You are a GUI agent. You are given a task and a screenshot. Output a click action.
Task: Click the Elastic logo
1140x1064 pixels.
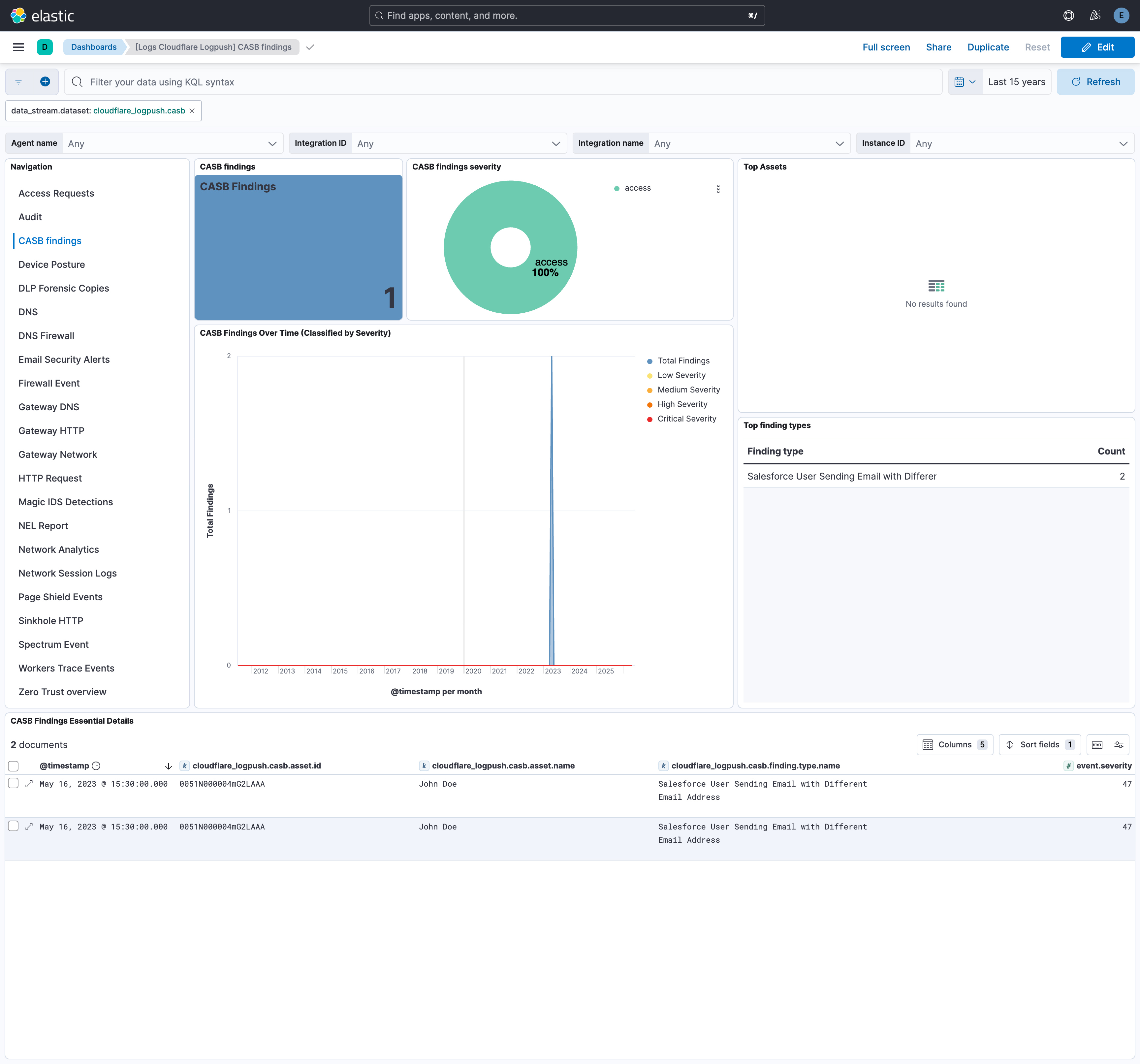43,16
